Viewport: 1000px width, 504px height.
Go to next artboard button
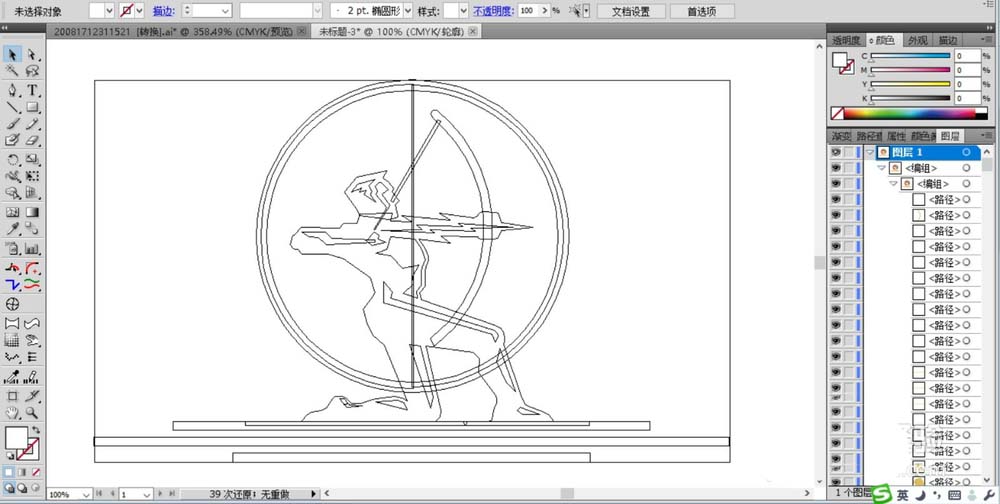(161, 494)
